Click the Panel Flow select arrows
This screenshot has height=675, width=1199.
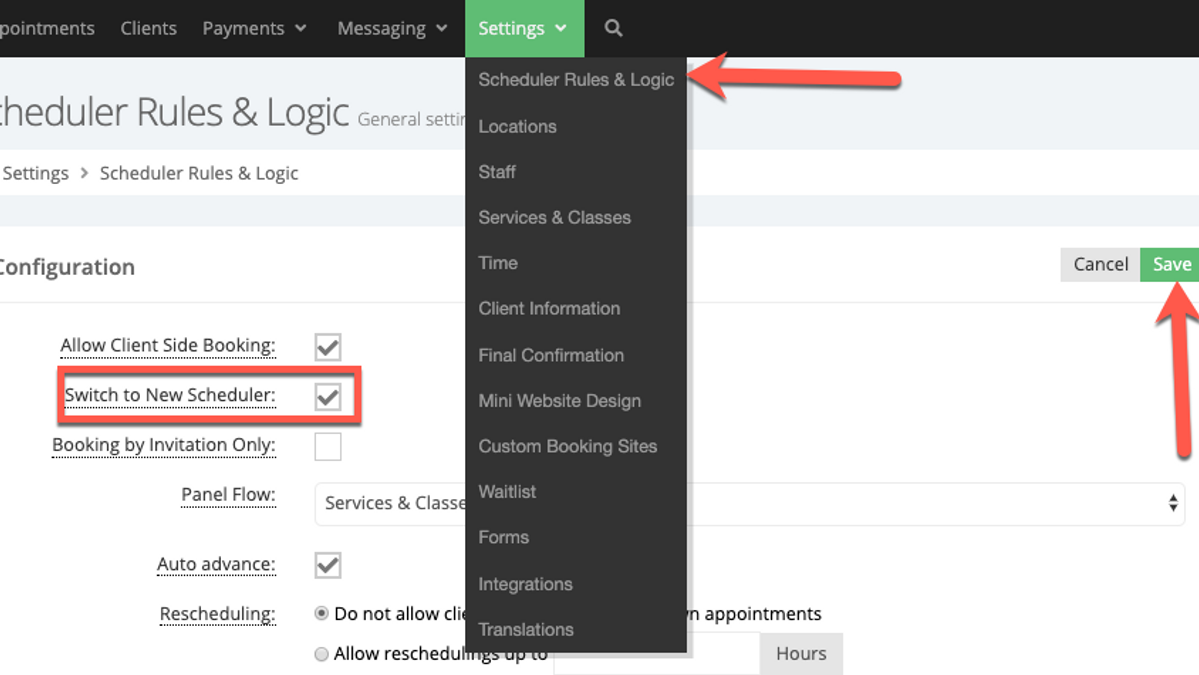pos(1172,503)
